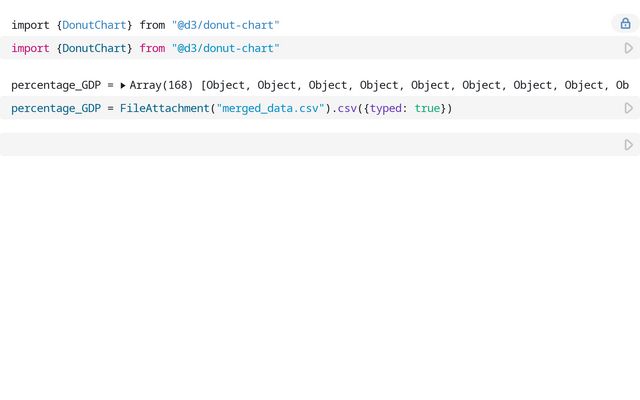Place cursor on the pink import keyword
The width and height of the screenshot is (640, 400).
[x=31, y=48]
